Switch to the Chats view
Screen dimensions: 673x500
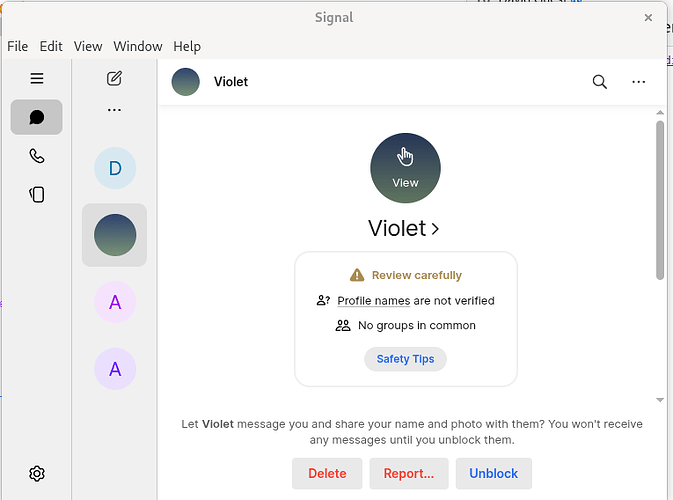coord(37,117)
